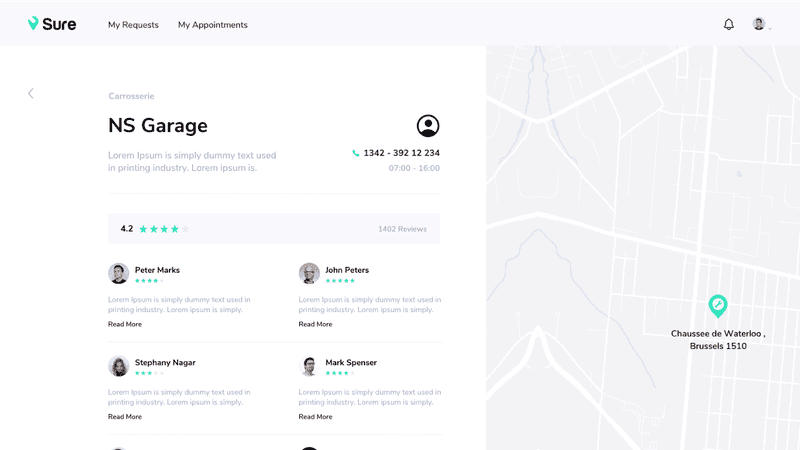Call phone number 1342 - 392 12 234

(x=401, y=153)
